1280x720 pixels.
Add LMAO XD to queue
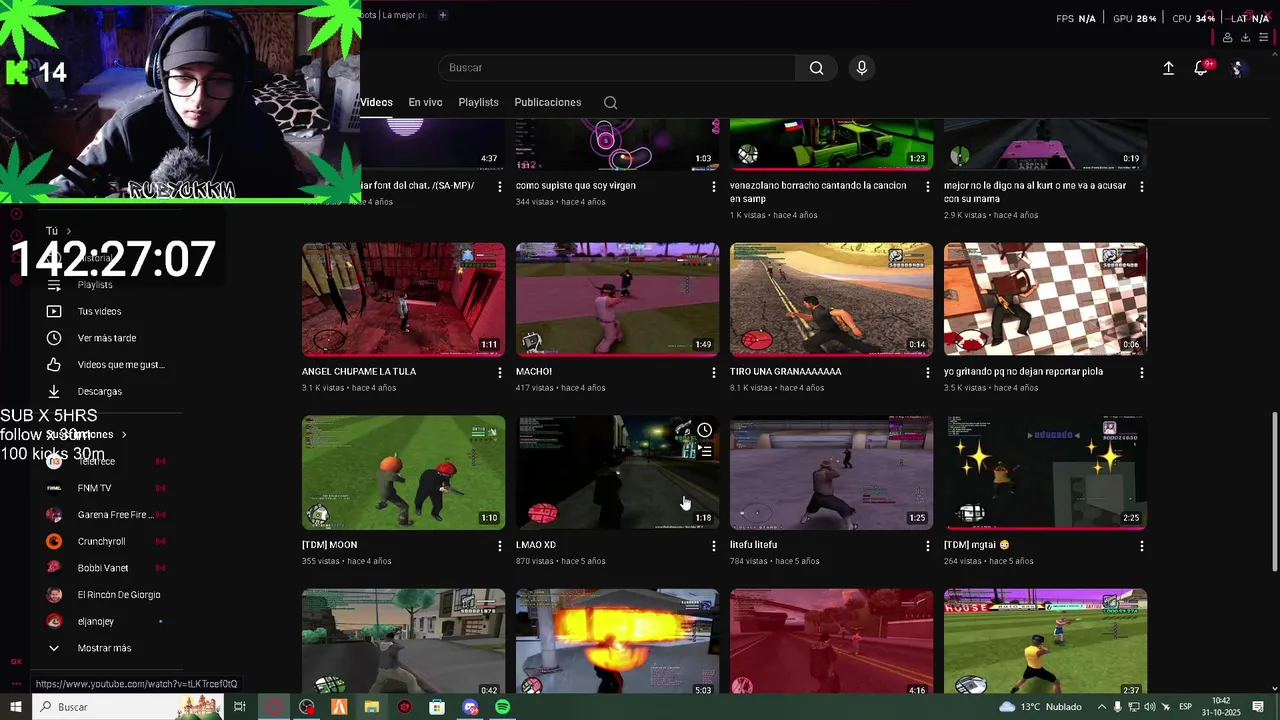705,452
